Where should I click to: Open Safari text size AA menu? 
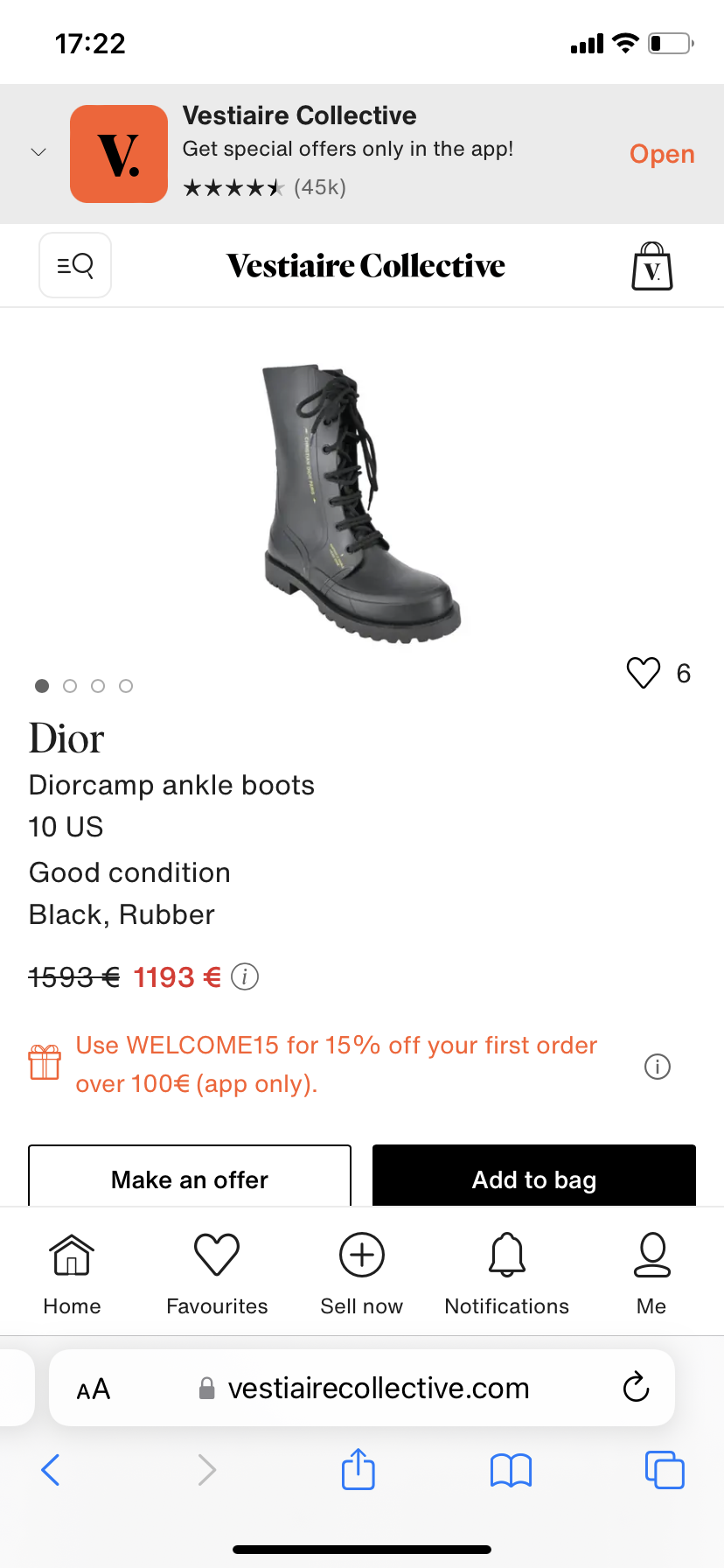(x=94, y=1389)
